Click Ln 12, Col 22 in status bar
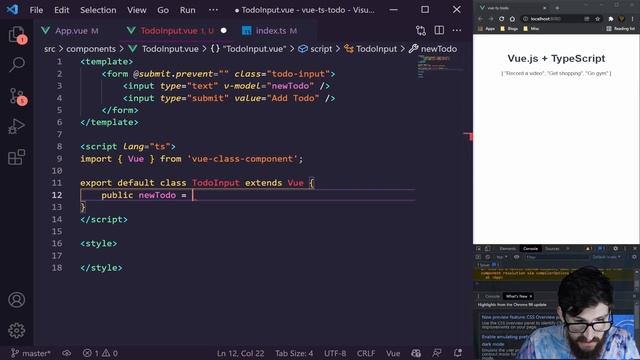 point(240,353)
